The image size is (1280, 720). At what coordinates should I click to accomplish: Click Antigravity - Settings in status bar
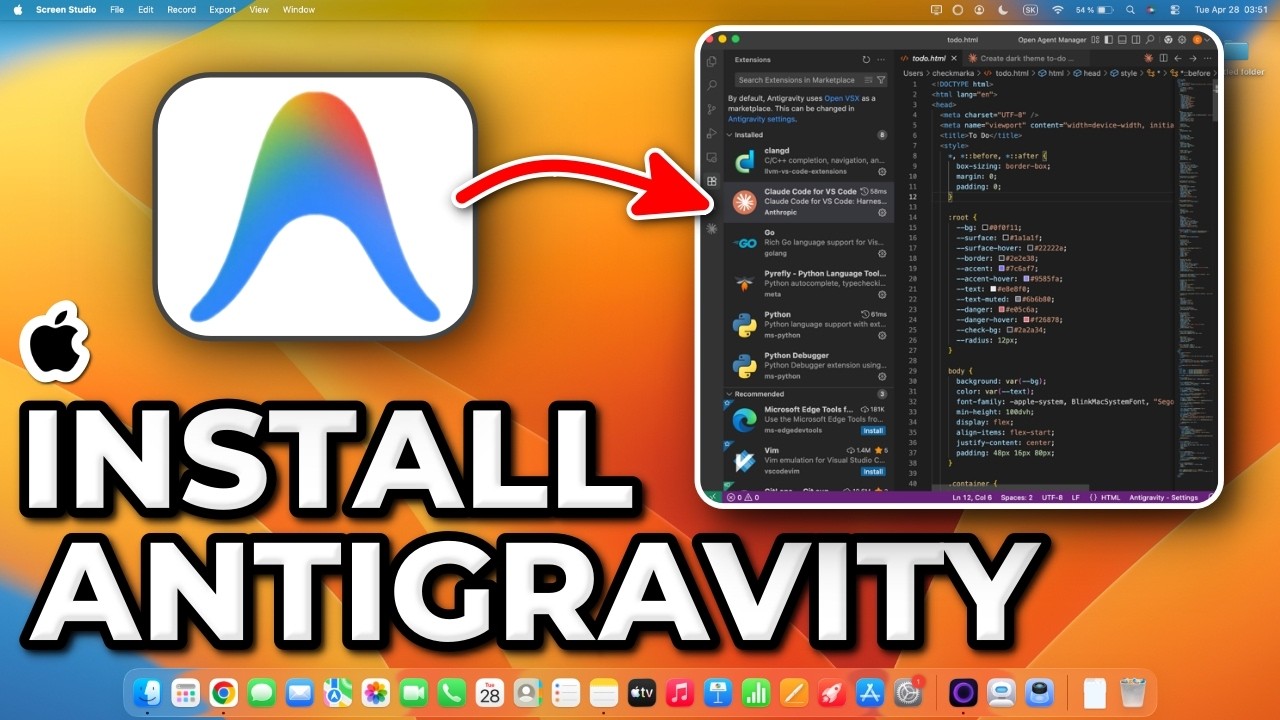click(x=1163, y=497)
